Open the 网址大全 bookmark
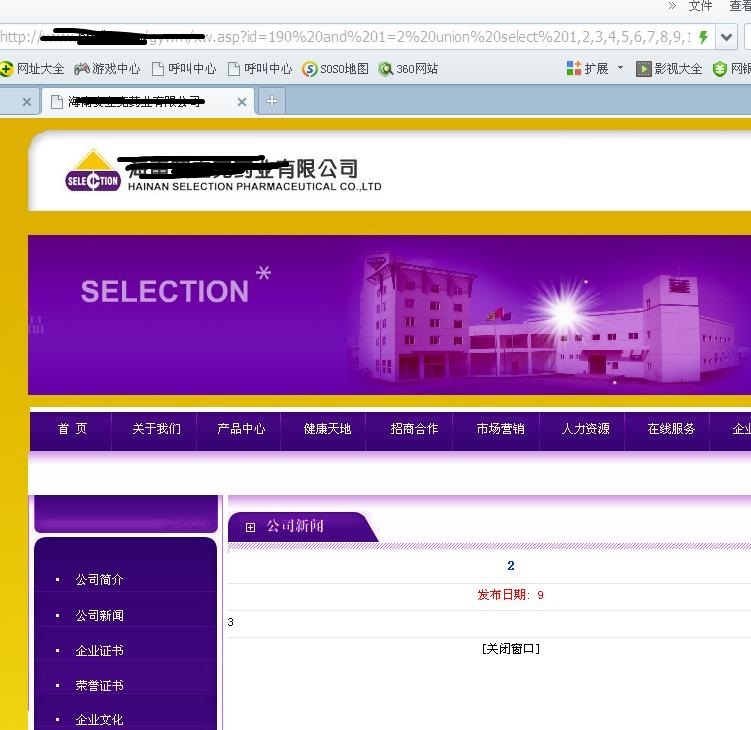The image size is (751, 730). point(32,69)
